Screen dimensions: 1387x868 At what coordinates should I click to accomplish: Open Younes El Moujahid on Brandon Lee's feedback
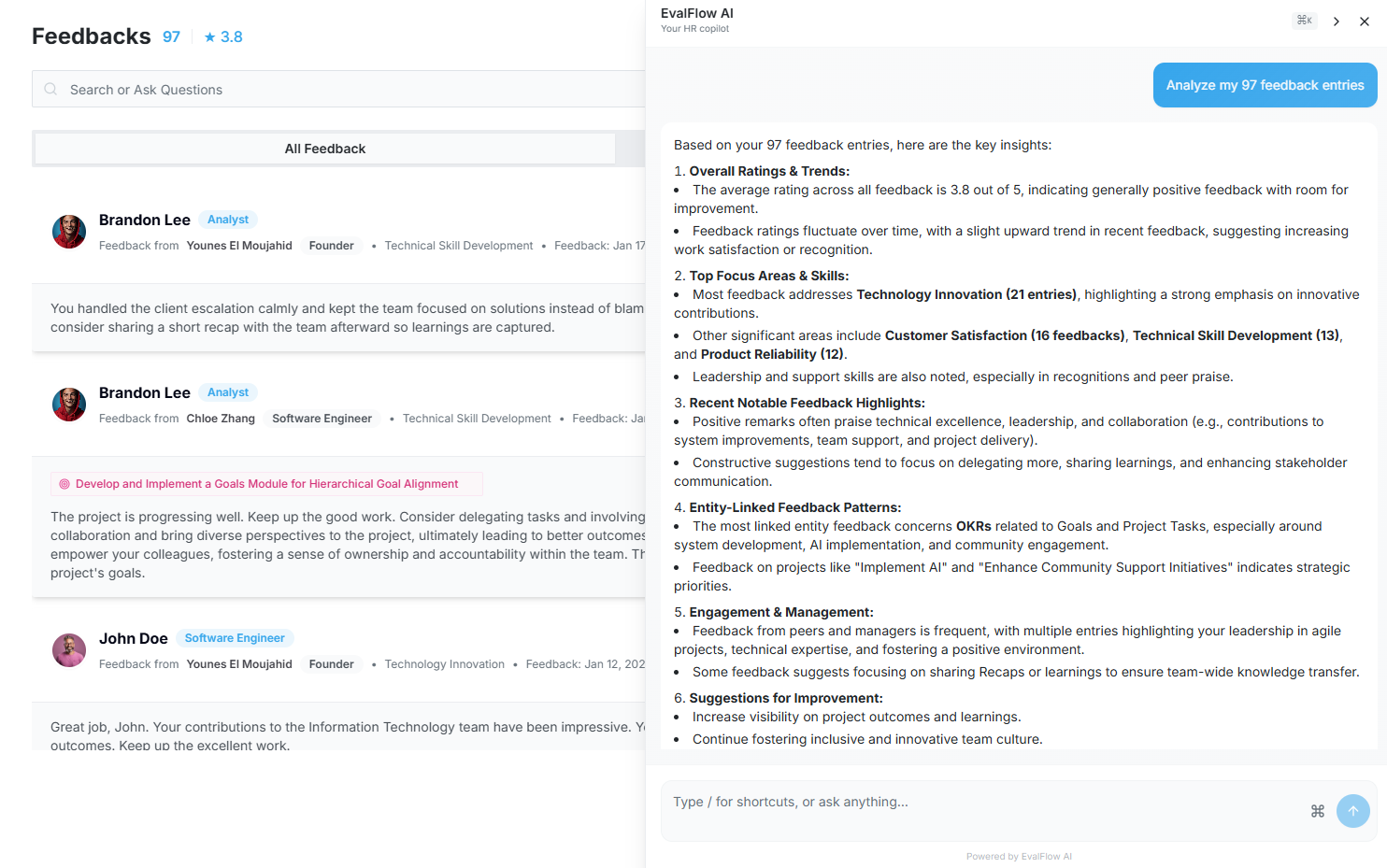point(239,246)
